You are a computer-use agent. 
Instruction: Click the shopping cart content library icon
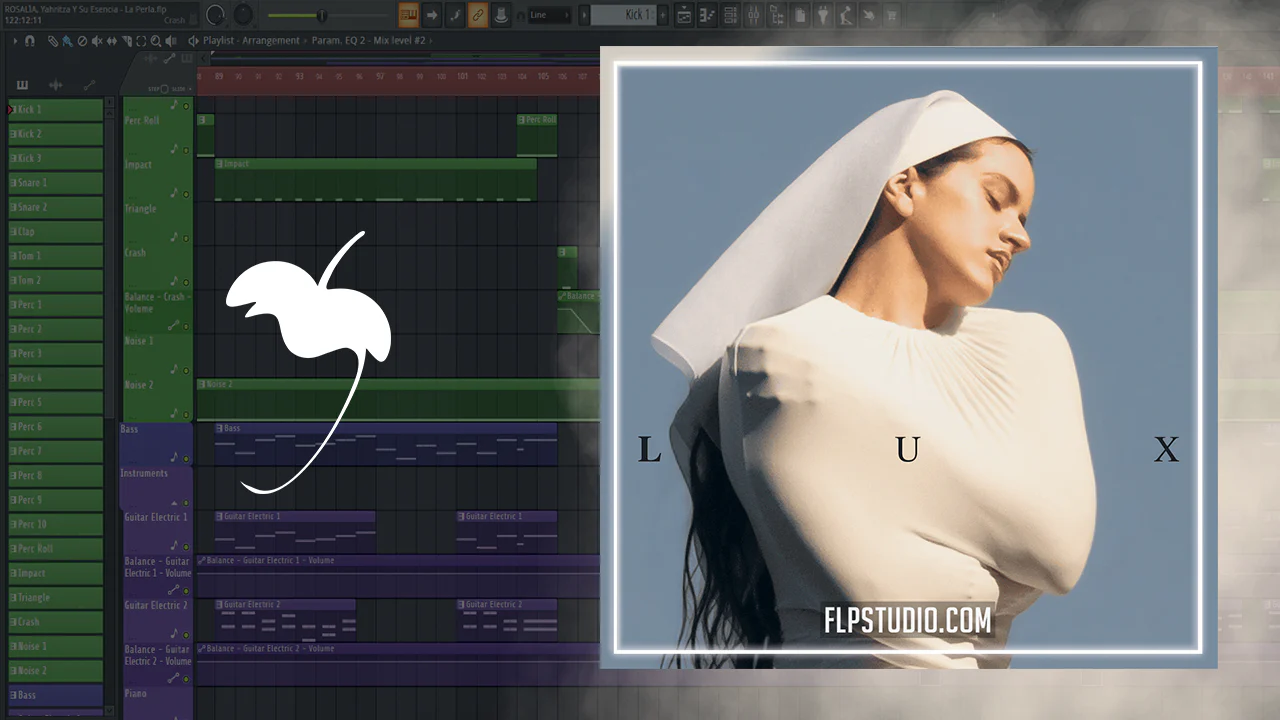tap(890, 15)
